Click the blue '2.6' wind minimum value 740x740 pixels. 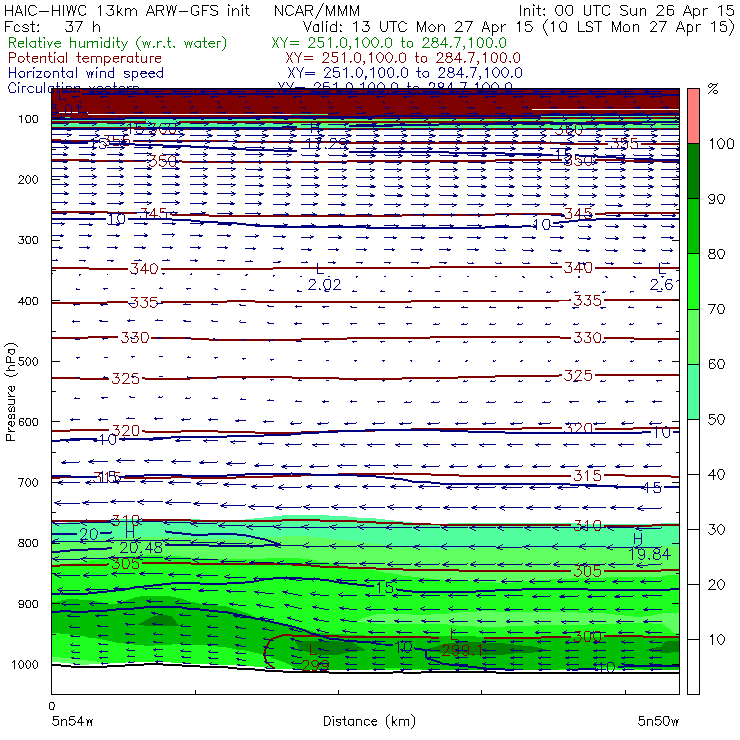662,285
